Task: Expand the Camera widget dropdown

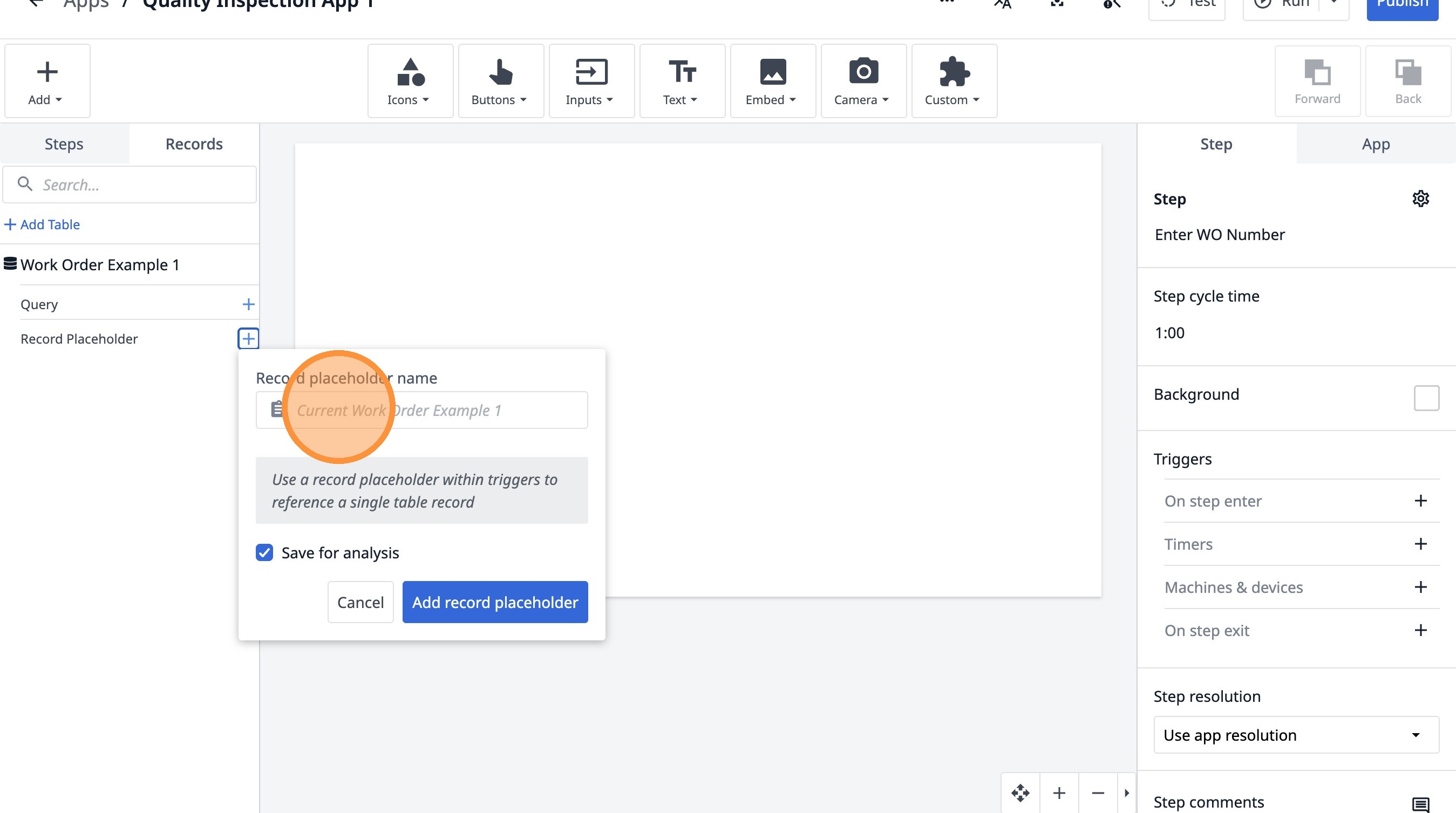Action: (x=863, y=81)
